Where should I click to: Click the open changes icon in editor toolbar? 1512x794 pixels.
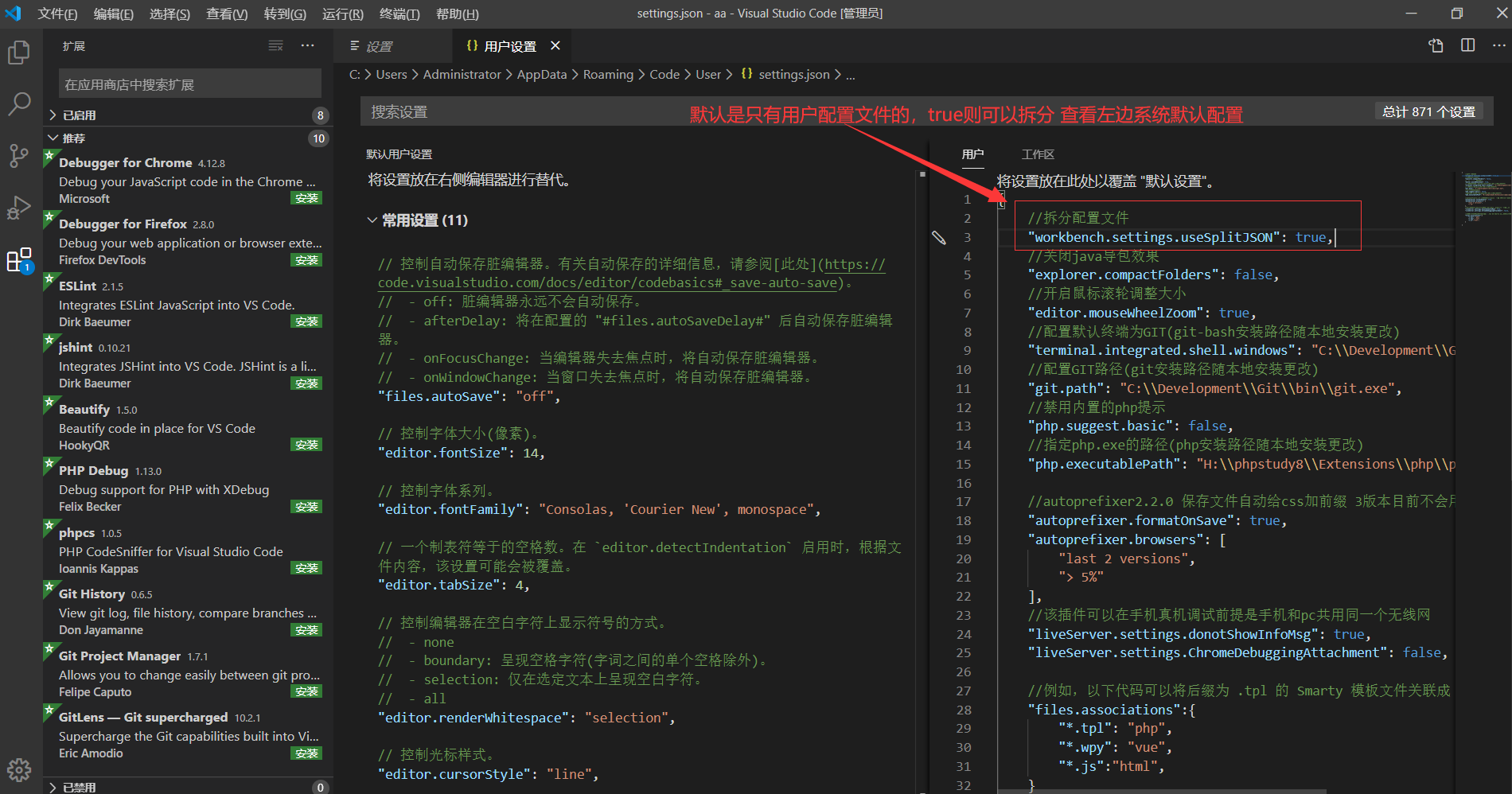1436,45
